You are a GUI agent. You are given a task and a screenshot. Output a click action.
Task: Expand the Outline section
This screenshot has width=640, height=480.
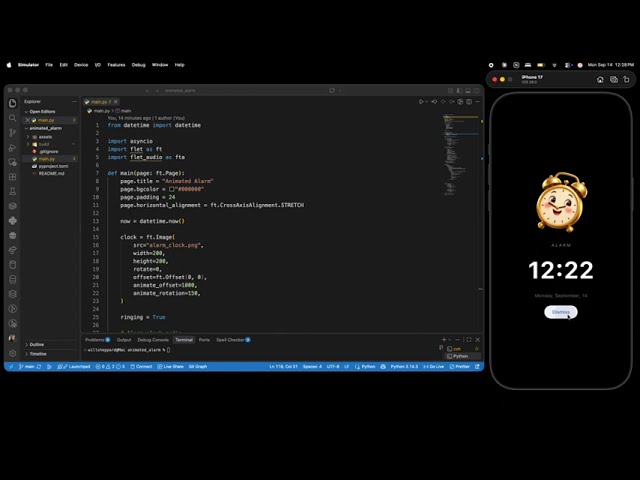(36, 344)
